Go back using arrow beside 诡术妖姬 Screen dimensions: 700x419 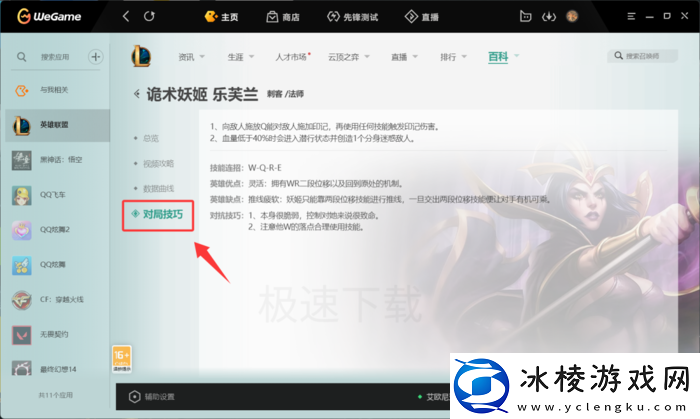(x=137, y=94)
